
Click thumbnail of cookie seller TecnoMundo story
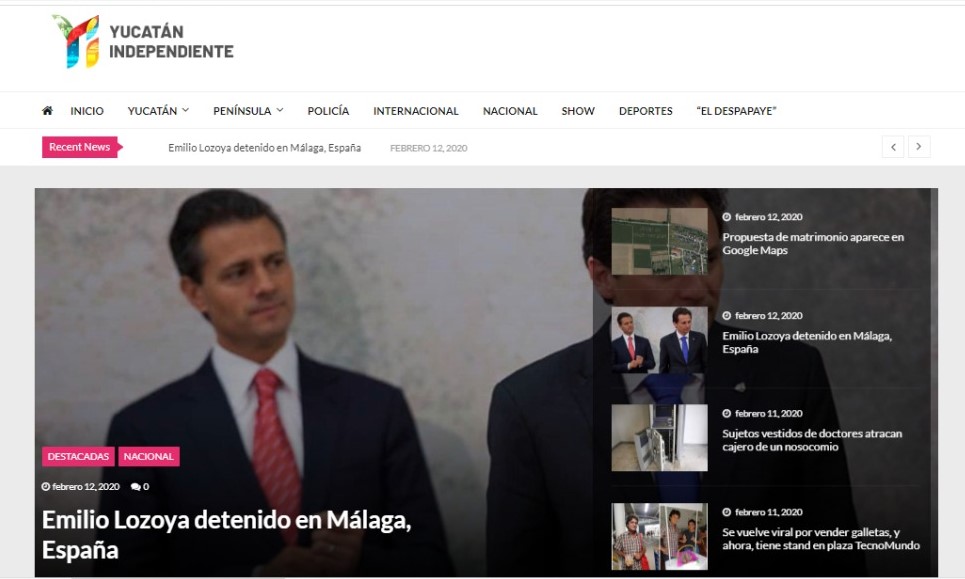point(659,536)
